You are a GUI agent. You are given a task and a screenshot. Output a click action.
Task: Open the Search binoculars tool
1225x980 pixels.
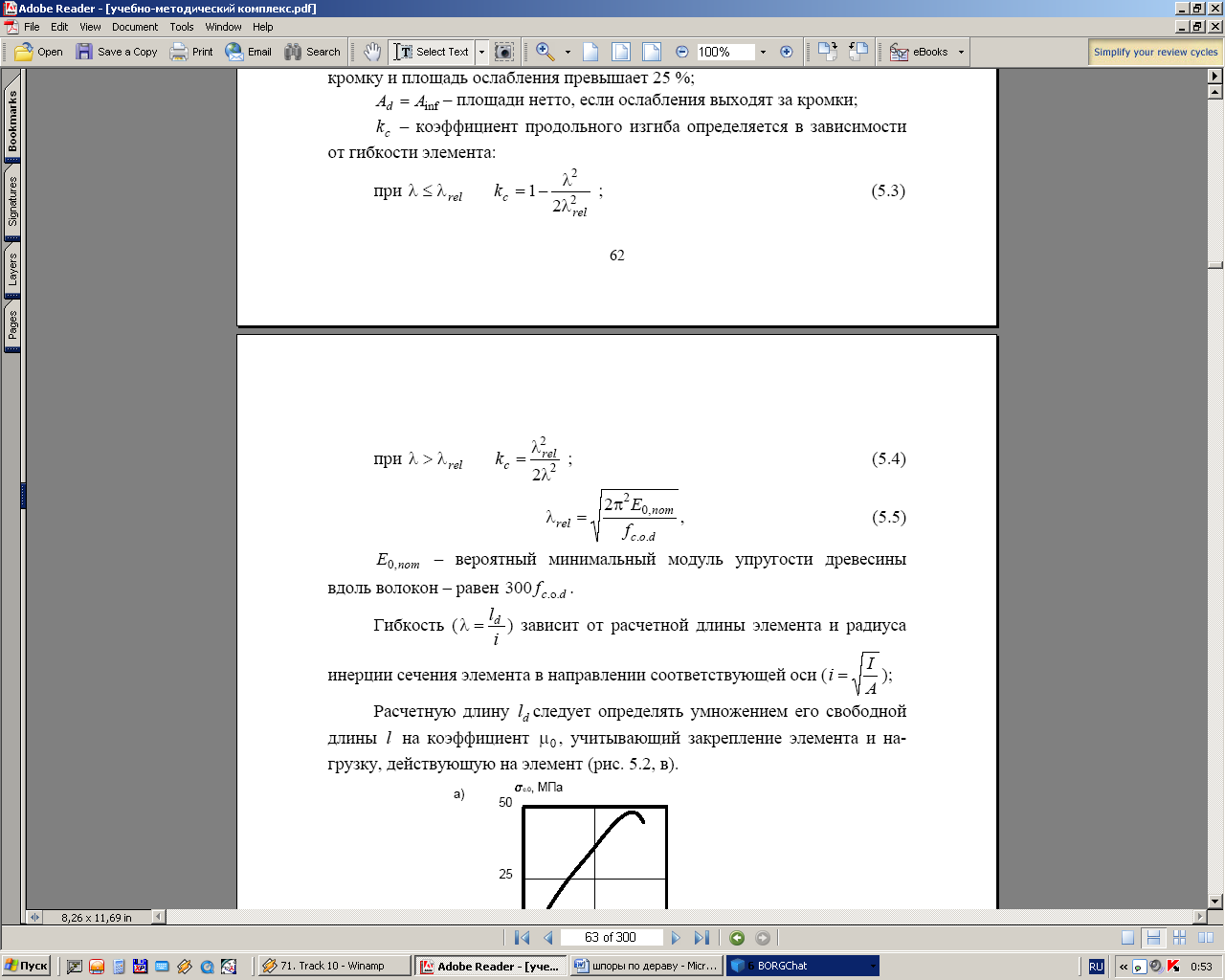click(x=312, y=52)
